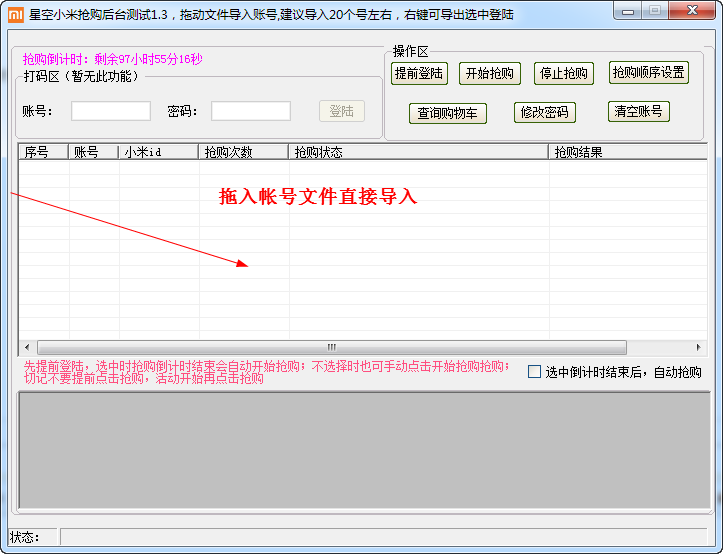Click 查询购物车 to check cart
This screenshot has width=723, height=554.
(448, 113)
